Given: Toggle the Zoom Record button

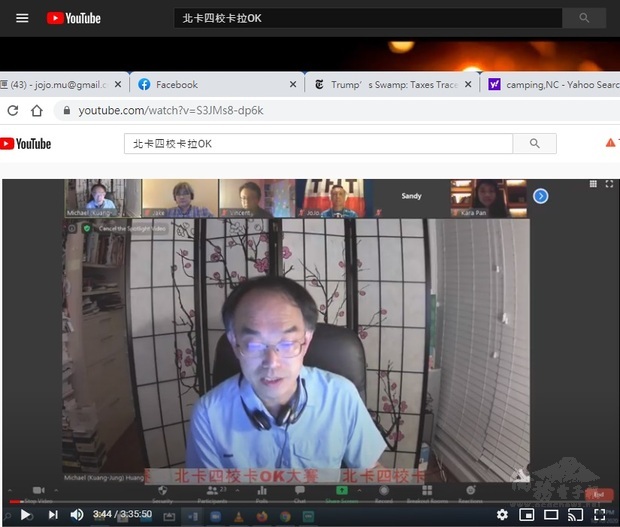Looking at the screenshot, I should (x=384, y=494).
